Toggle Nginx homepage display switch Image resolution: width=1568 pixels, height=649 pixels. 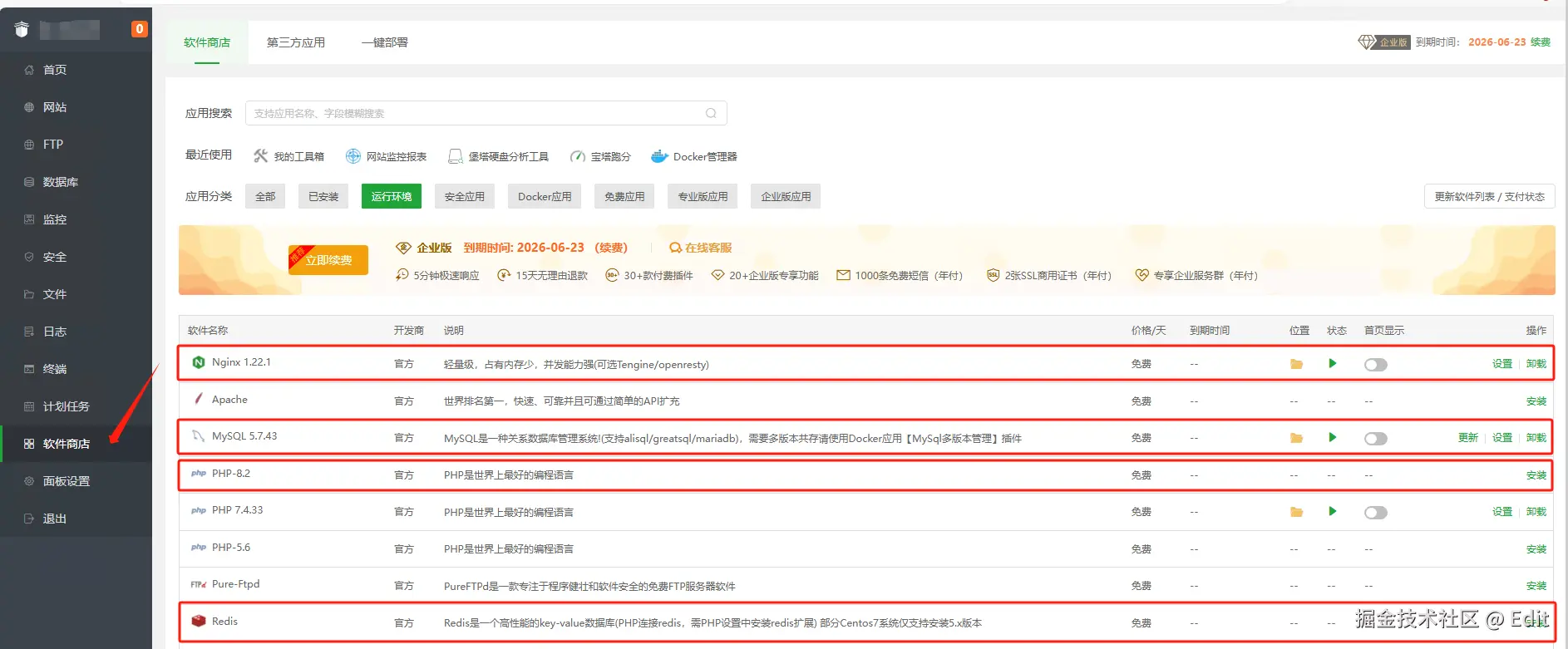(1376, 365)
